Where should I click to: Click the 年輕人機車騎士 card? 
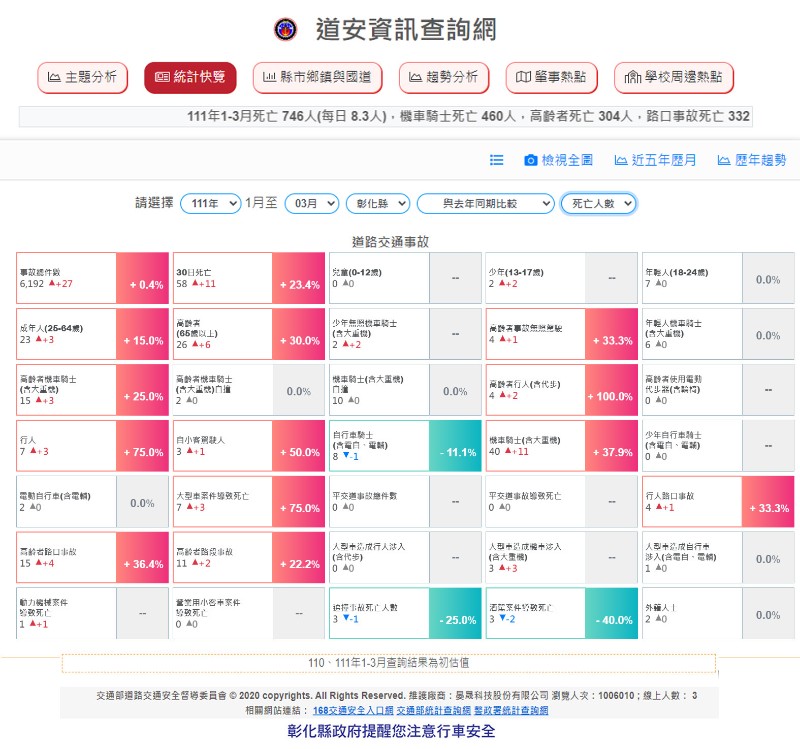click(718, 334)
